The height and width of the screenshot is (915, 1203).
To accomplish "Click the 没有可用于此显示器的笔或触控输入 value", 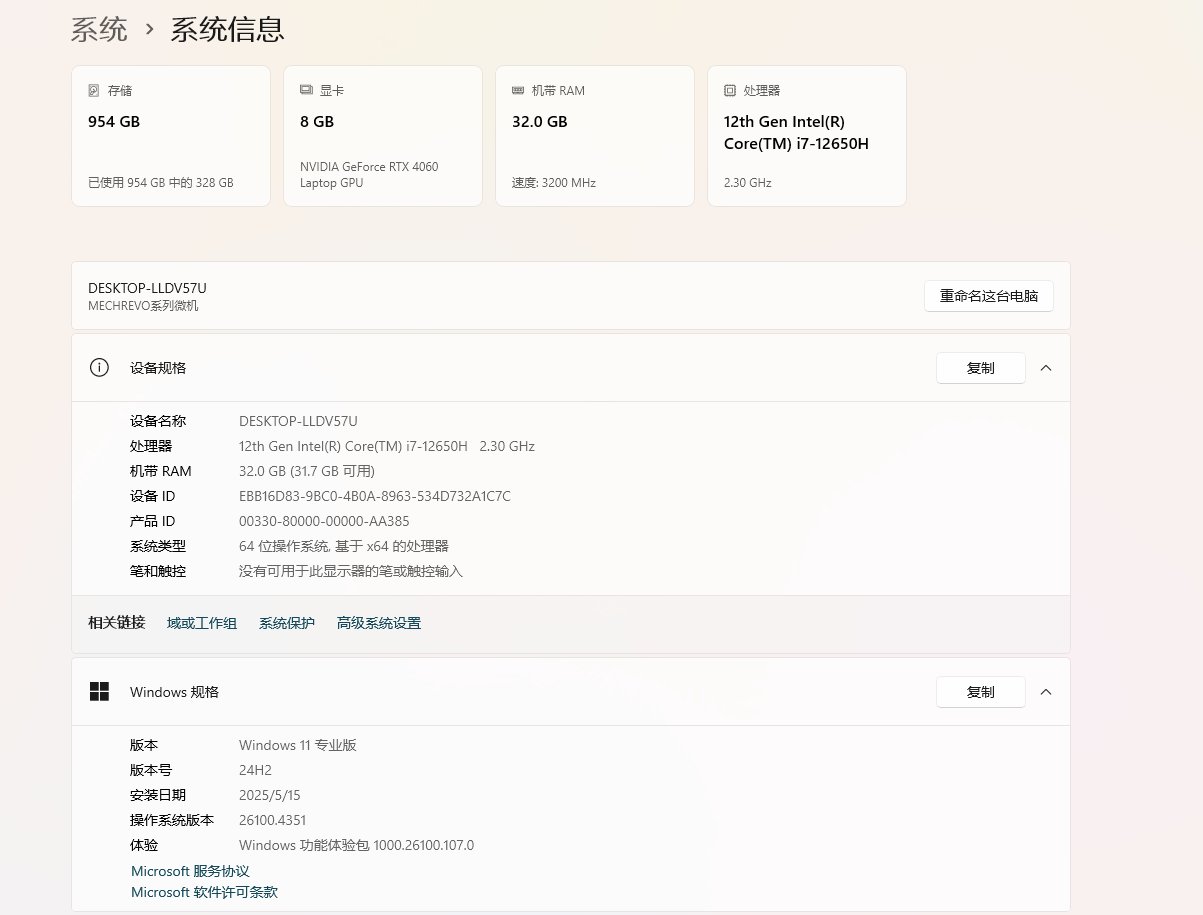I will [x=351, y=571].
